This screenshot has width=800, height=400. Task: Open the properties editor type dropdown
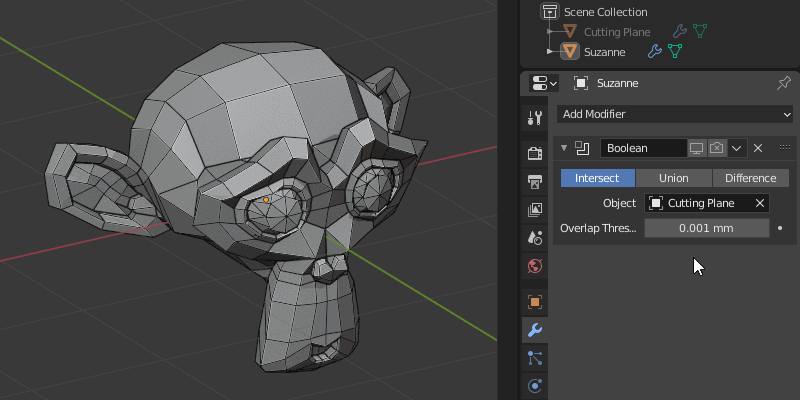tap(543, 83)
